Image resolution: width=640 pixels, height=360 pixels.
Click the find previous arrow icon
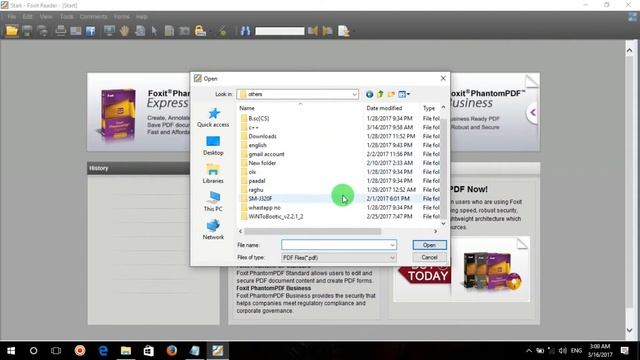pos(313,31)
